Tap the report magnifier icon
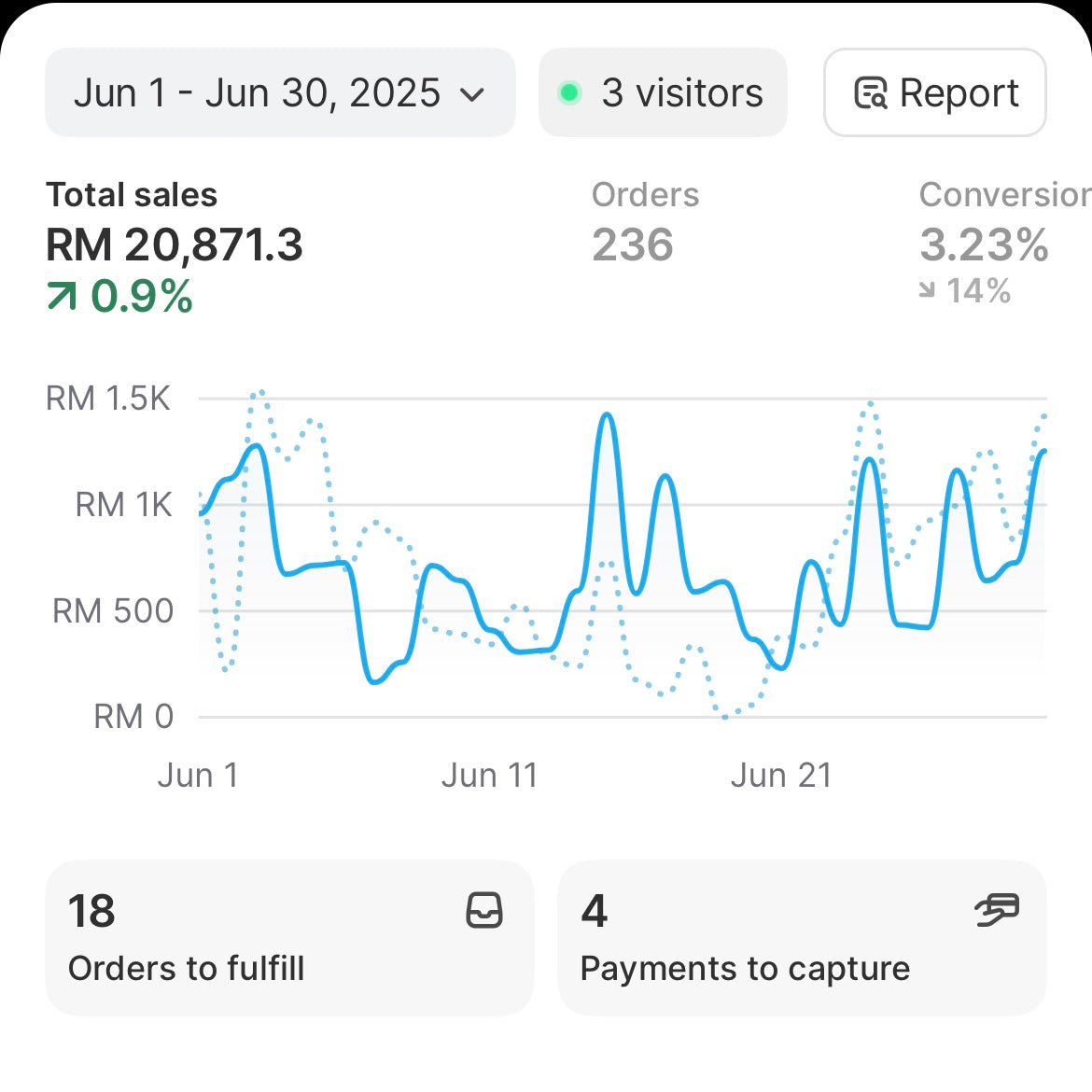 871,93
